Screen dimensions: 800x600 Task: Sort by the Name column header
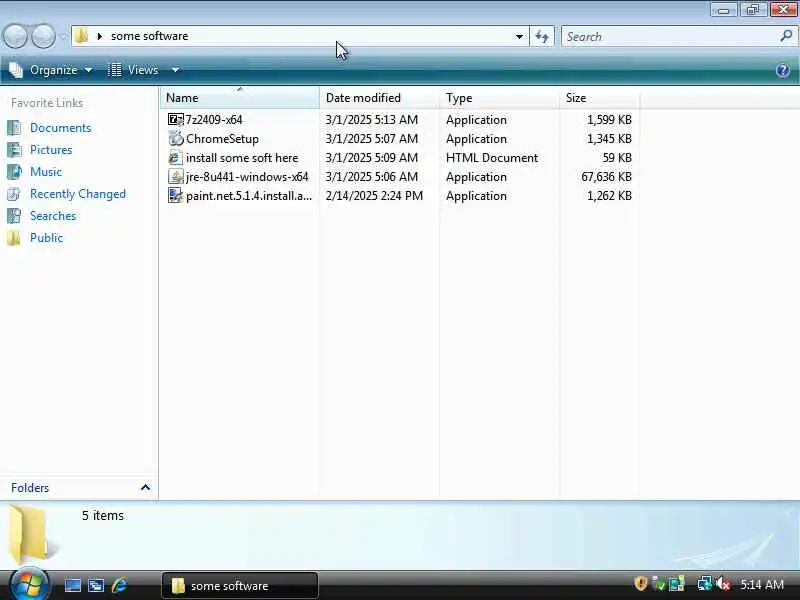tap(239, 97)
